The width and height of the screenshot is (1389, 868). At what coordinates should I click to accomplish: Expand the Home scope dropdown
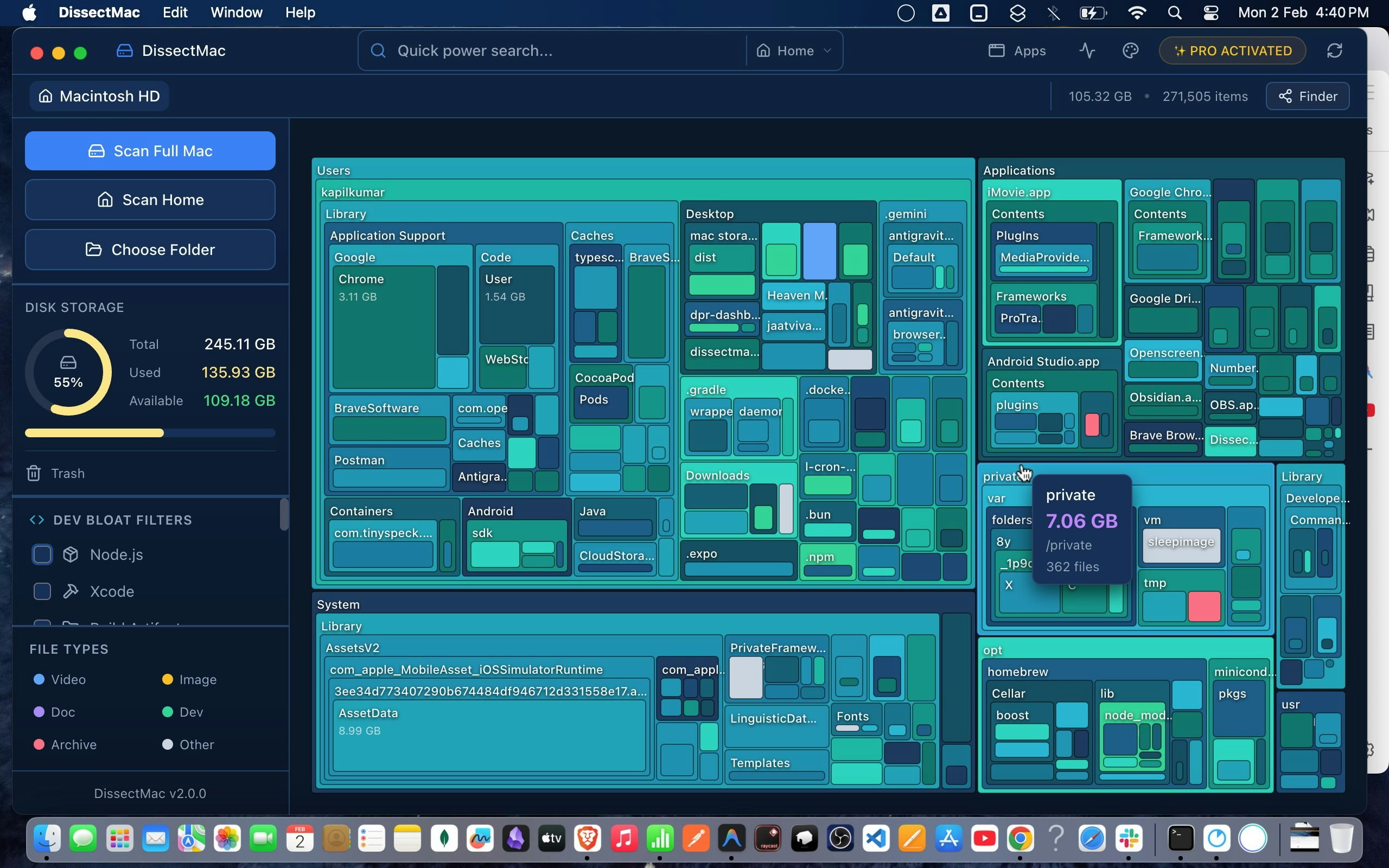(x=794, y=50)
